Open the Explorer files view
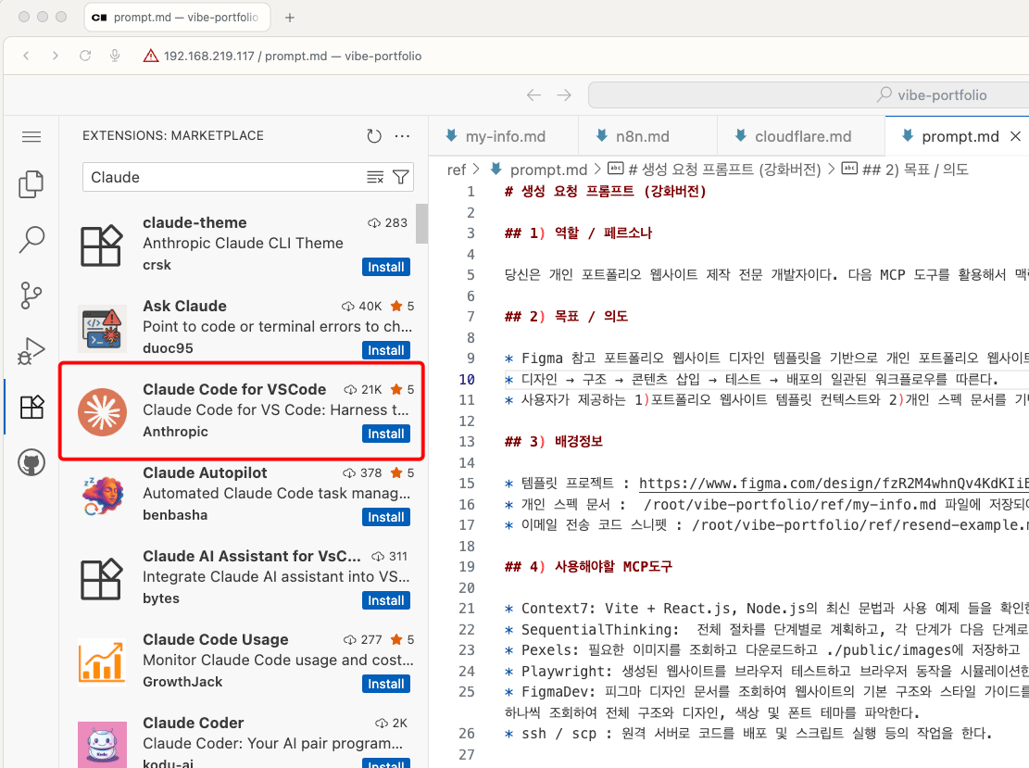Screen dimensions: 1029x768 (31, 184)
